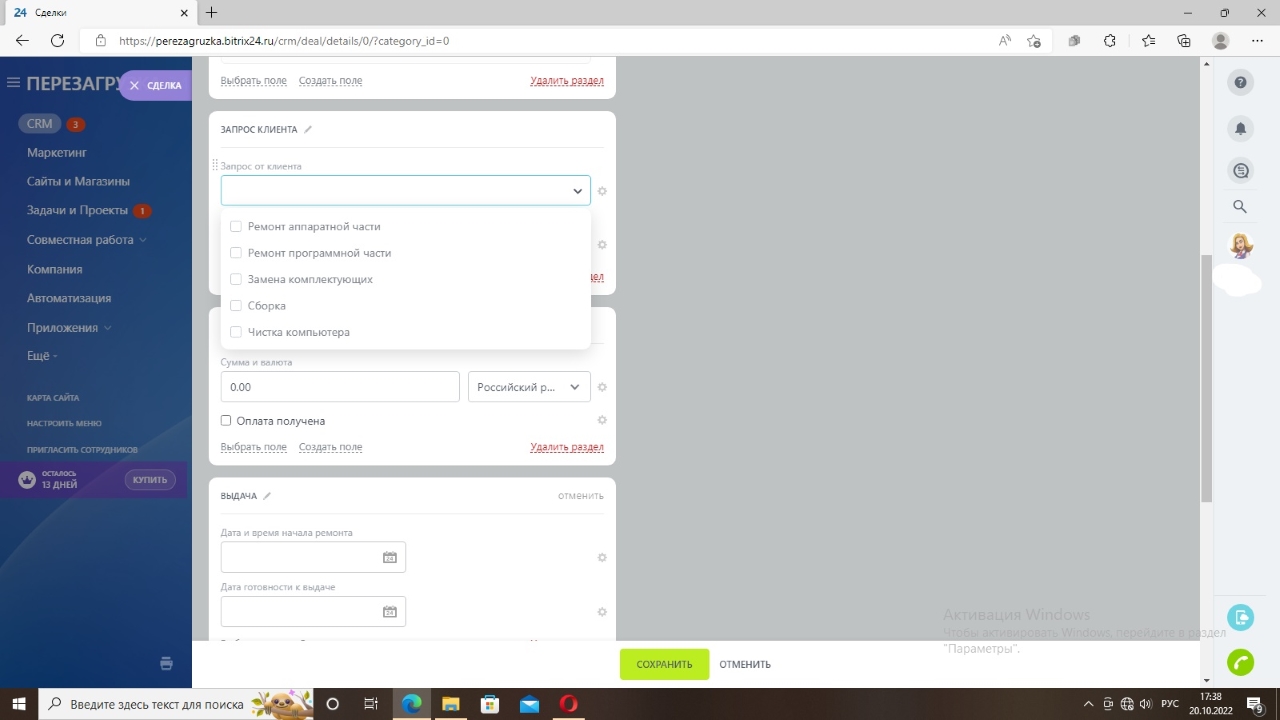The height and width of the screenshot is (720, 1280).
Task: Open CRM section in sidebar
Action: pos(40,124)
